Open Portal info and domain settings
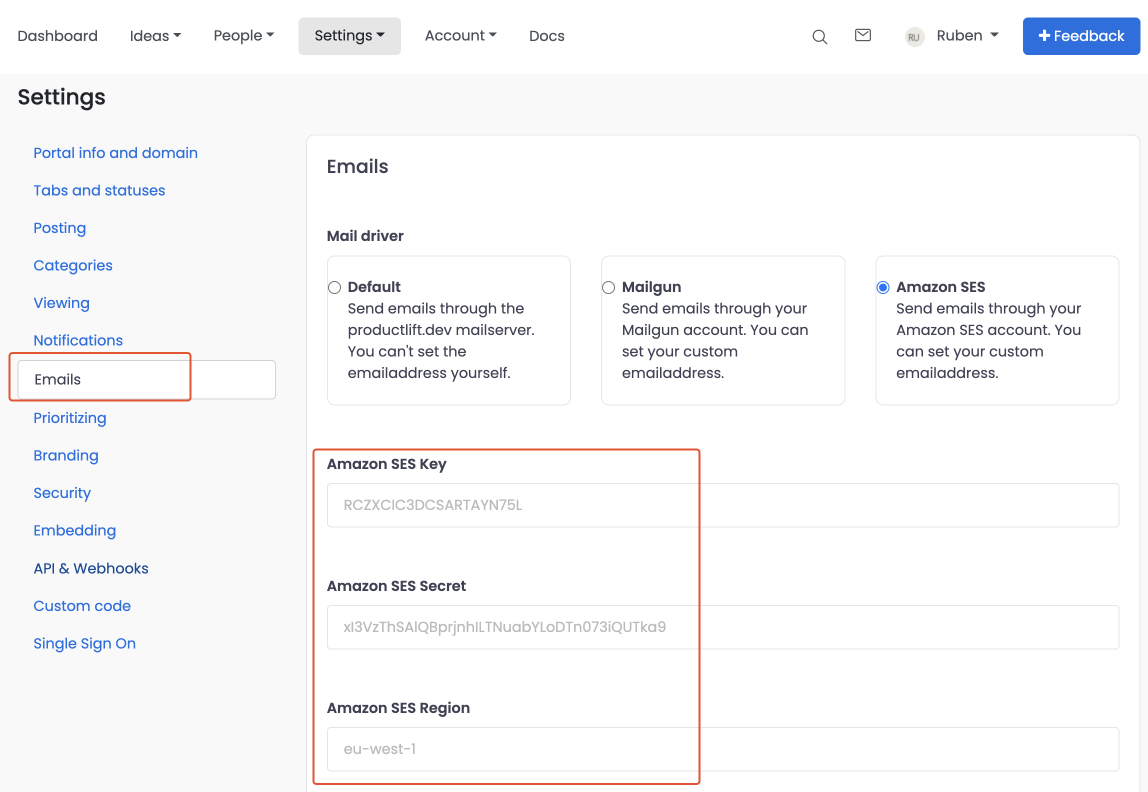Viewport: 1148px width, 792px height. (x=115, y=153)
